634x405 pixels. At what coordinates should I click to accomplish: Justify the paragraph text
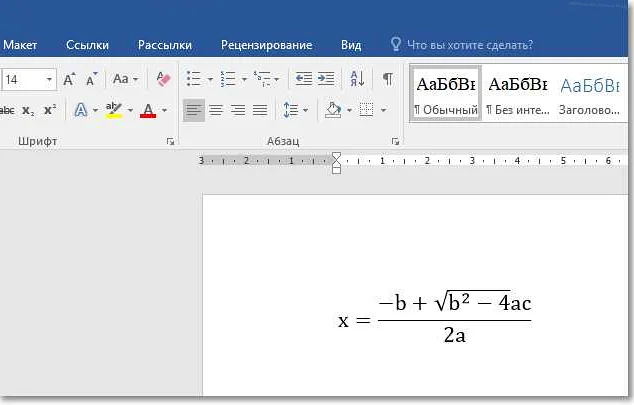point(260,110)
